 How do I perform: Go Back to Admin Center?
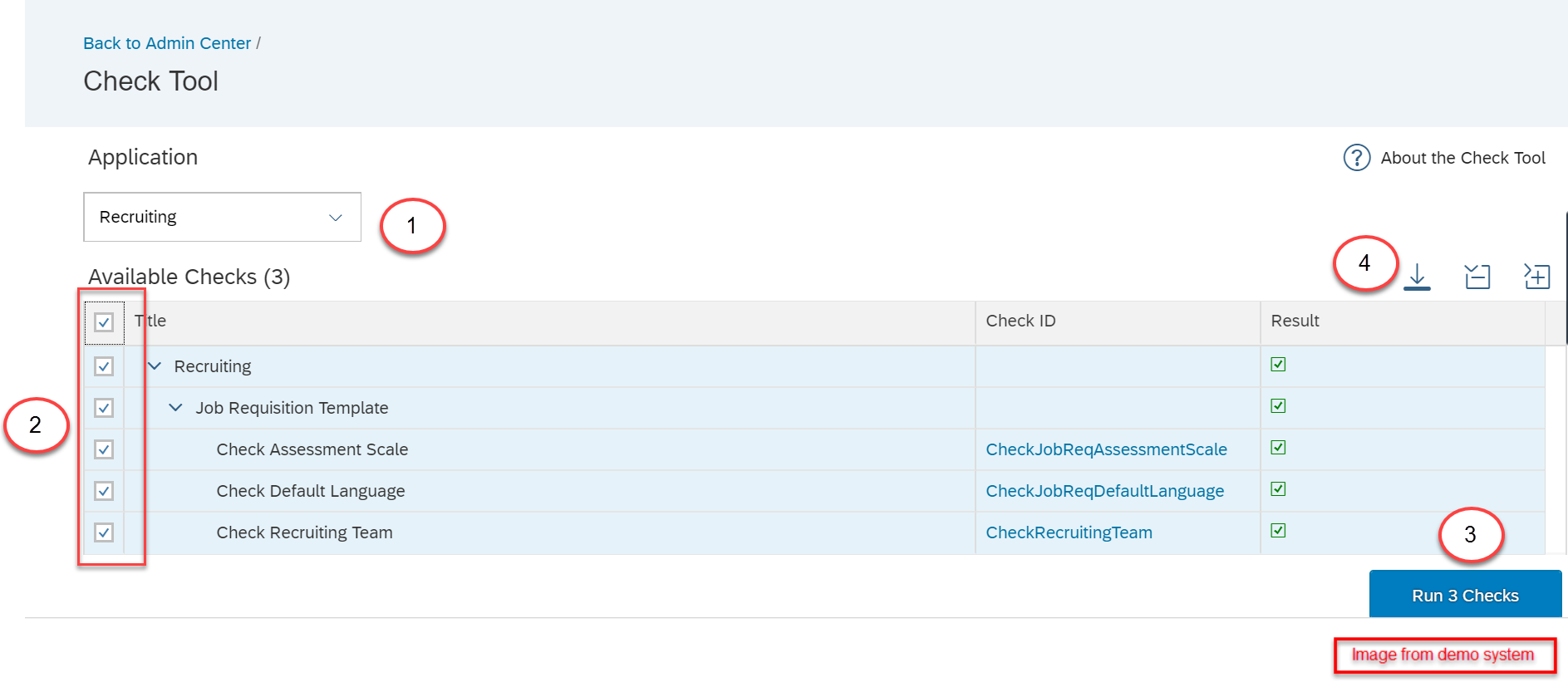tap(167, 43)
